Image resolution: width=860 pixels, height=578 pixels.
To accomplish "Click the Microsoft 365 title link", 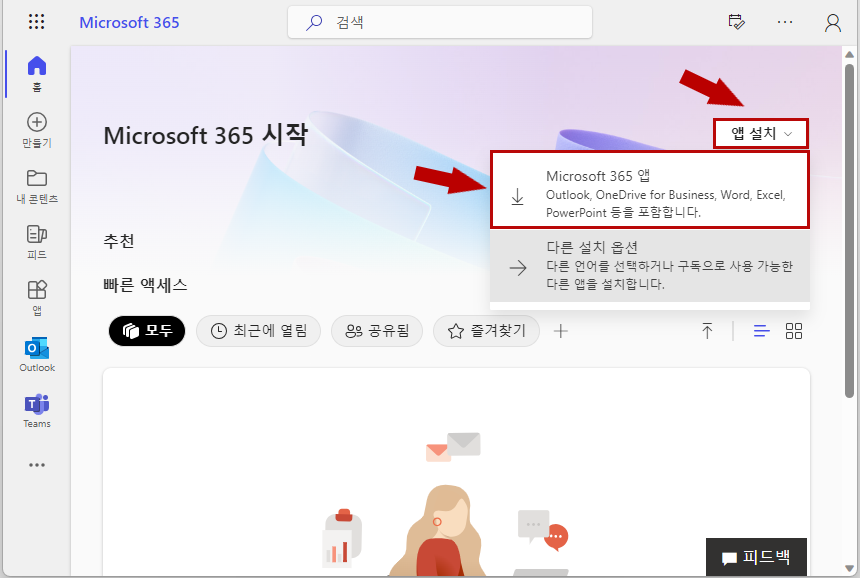I will pos(129,22).
